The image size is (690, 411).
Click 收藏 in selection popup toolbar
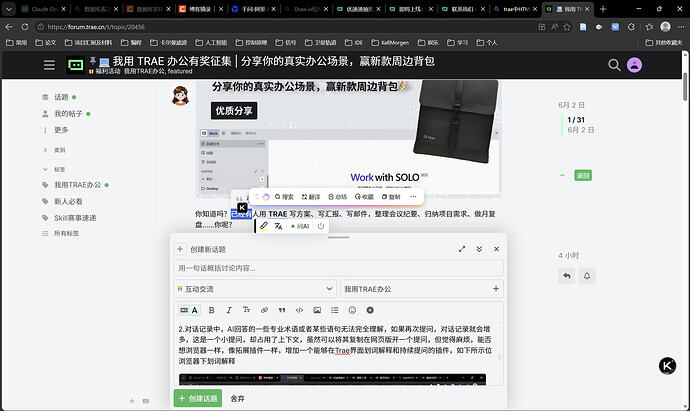coord(364,197)
